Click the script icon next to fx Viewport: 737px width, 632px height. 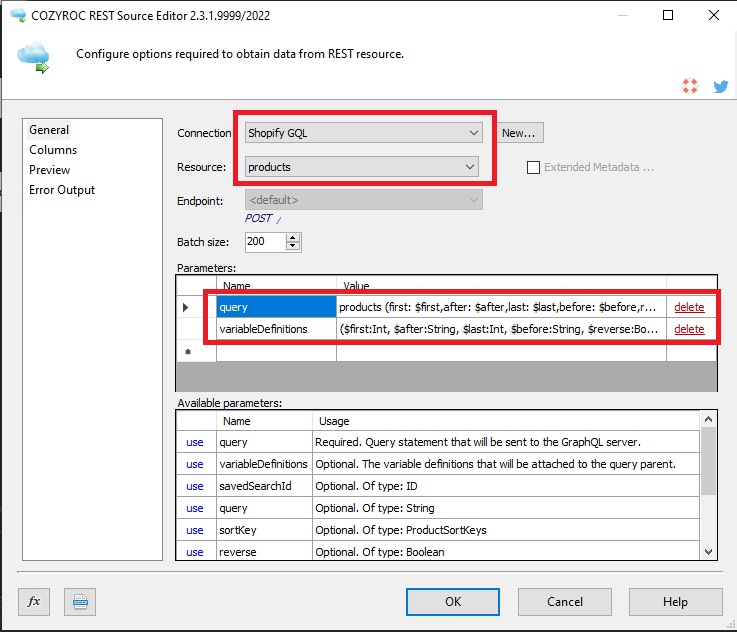(x=80, y=601)
